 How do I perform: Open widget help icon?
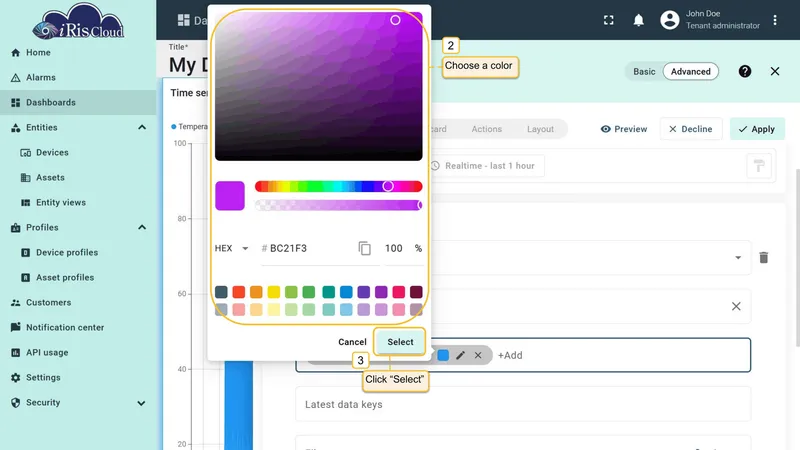[x=744, y=71]
